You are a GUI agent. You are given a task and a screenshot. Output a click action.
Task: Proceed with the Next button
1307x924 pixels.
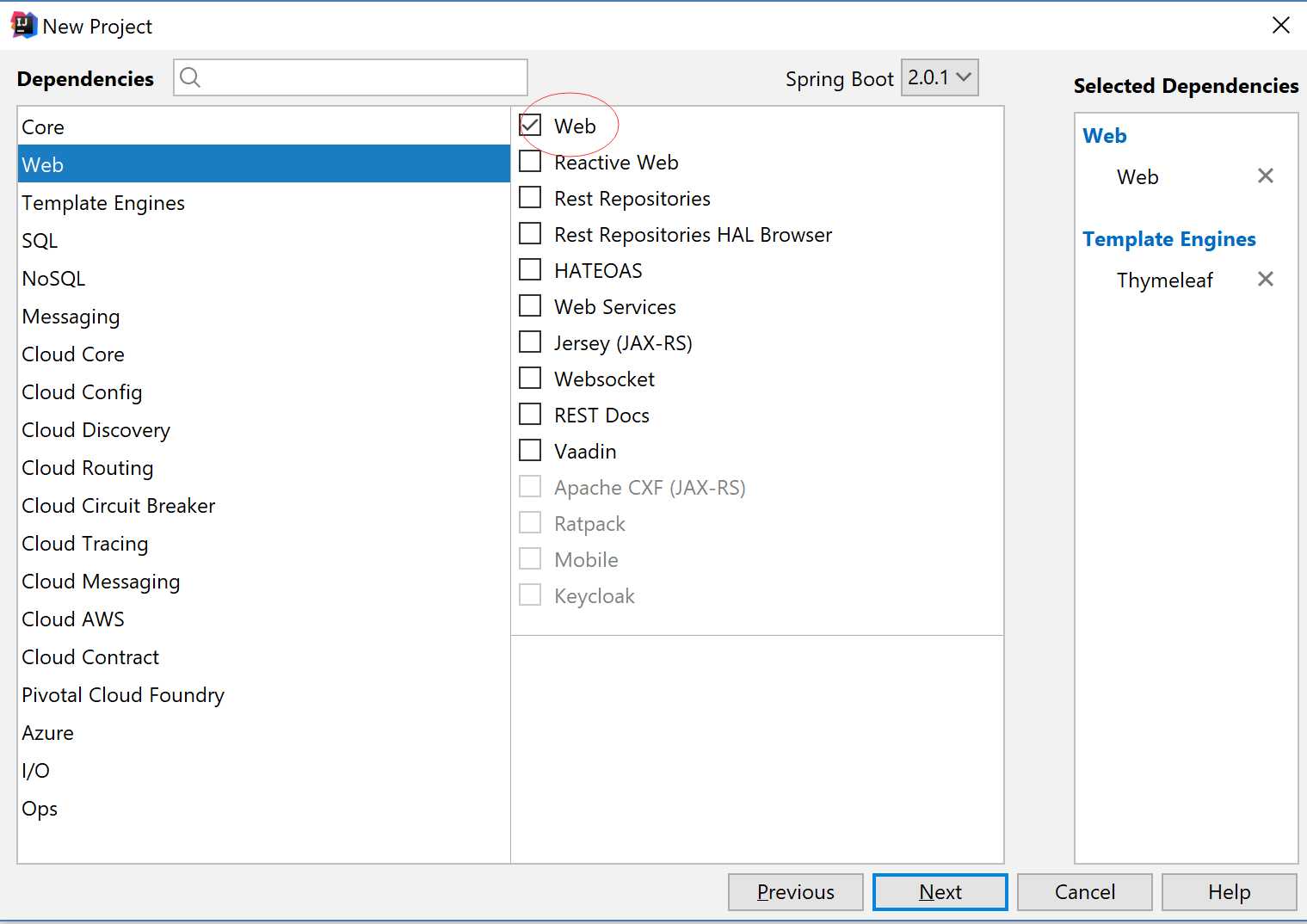(x=940, y=892)
